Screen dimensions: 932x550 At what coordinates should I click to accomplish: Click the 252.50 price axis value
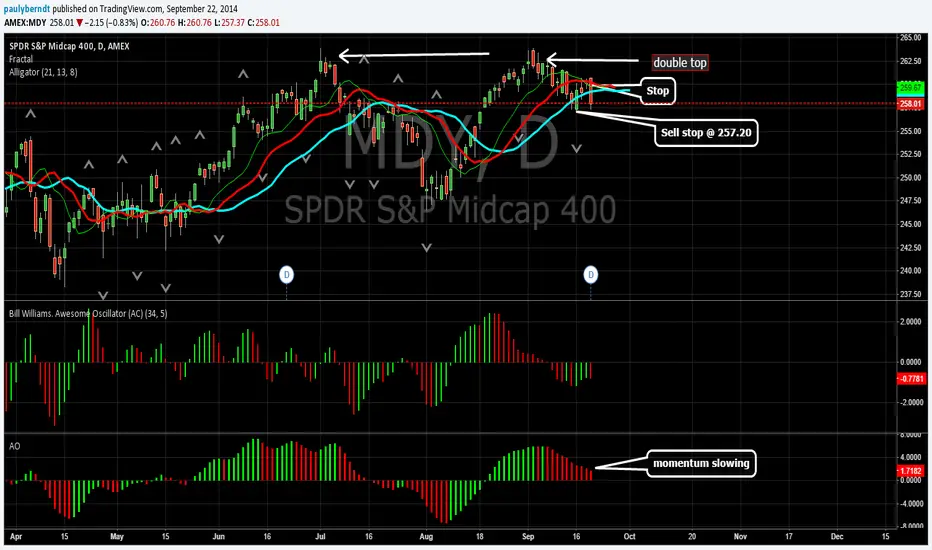click(x=910, y=154)
